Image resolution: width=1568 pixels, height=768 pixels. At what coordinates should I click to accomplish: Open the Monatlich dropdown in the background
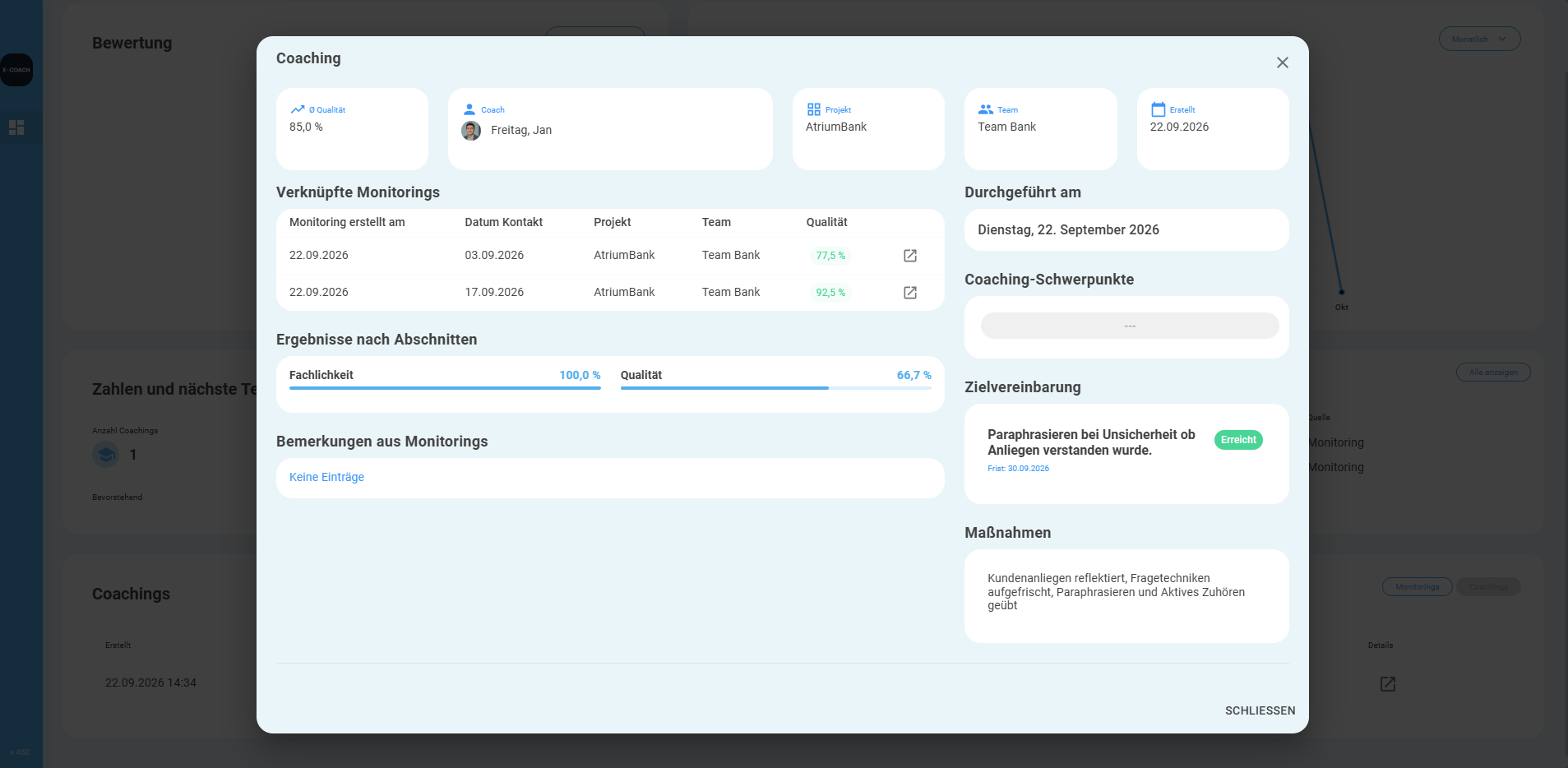tap(1479, 39)
